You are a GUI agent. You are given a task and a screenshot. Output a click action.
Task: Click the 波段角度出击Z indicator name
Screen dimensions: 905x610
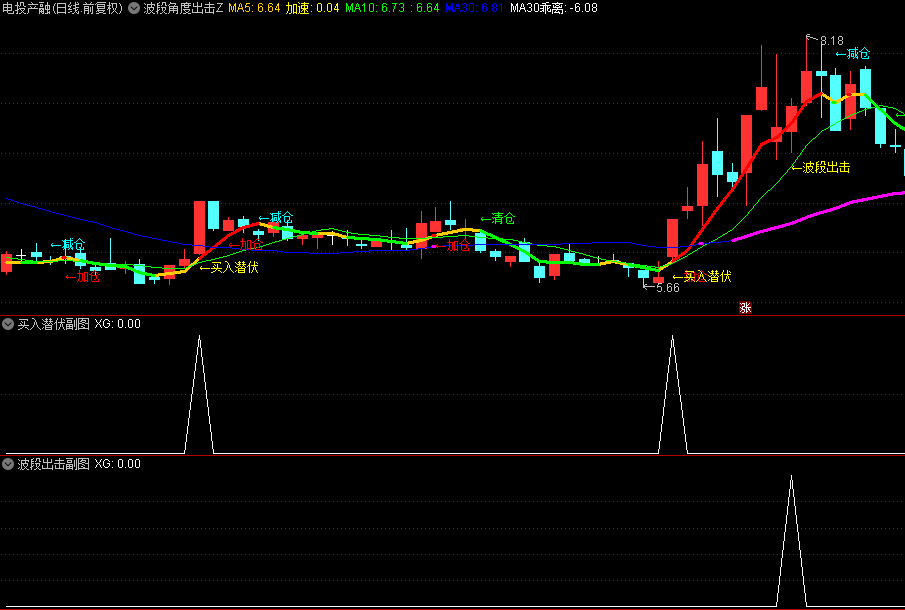[183, 8]
